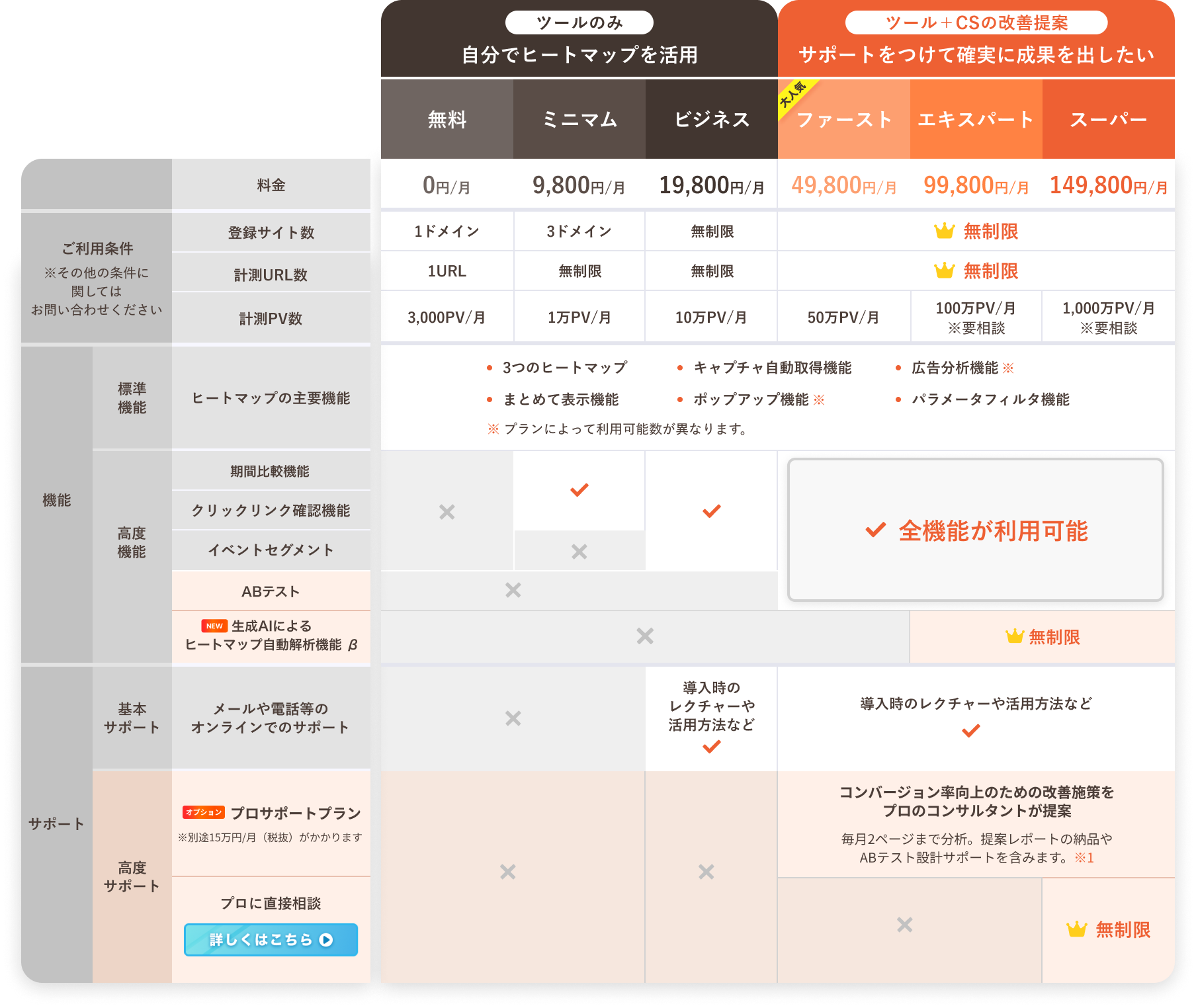This screenshot has width=1196, height=1008.
Task: Select the エキスパート plan header
Action: pos(976,119)
